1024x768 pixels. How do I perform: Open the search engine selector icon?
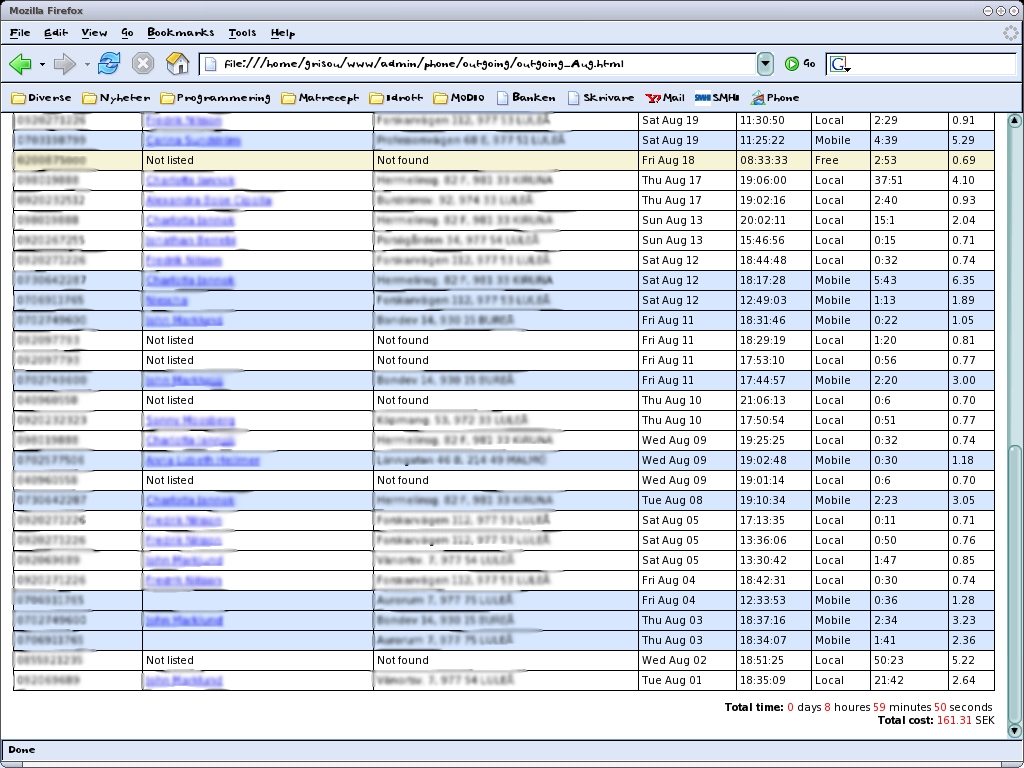(839, 64)
